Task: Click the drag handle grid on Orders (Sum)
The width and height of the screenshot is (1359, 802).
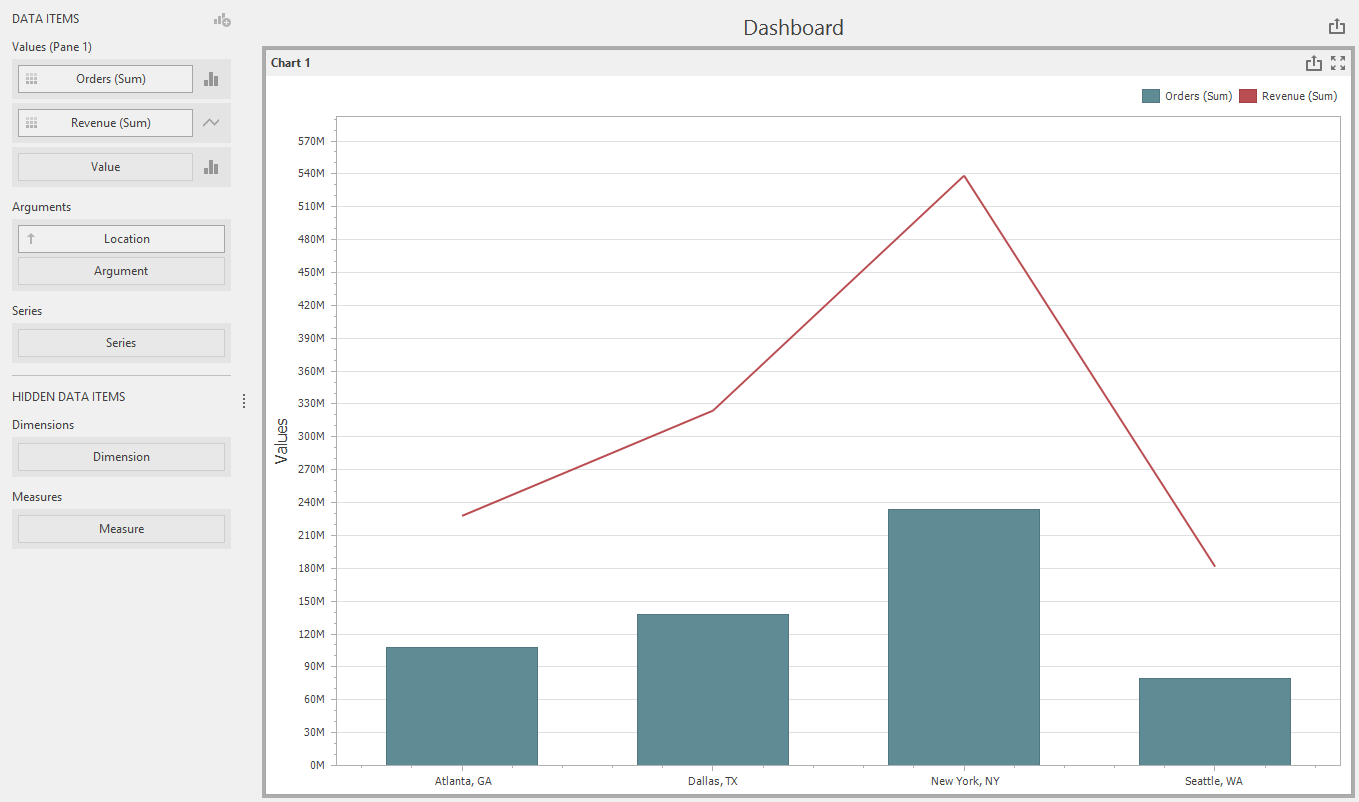Action: pyautogui.click(x=32, y=79)
